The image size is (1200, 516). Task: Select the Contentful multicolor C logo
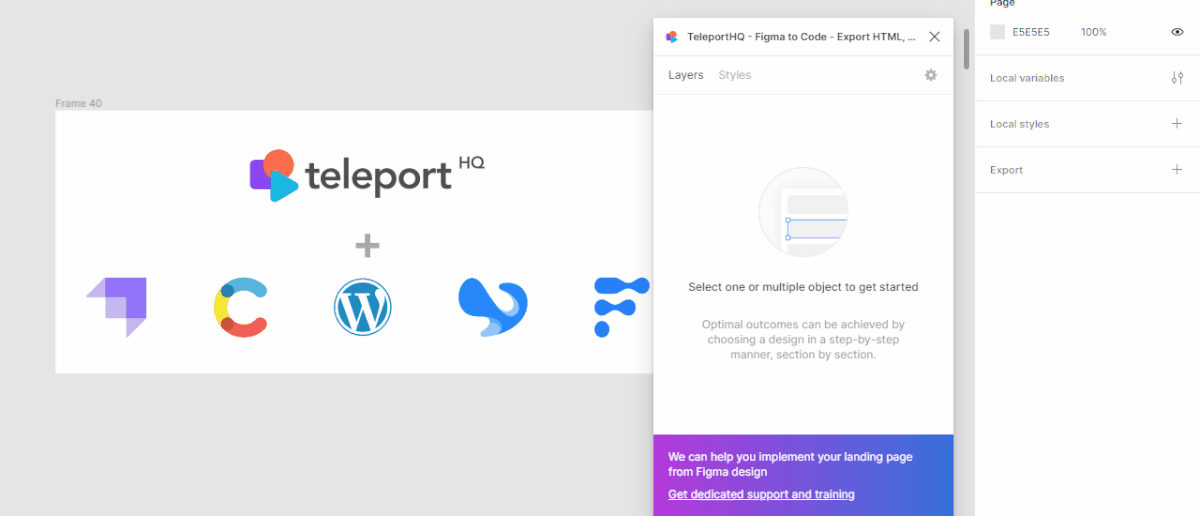(241, 307)
